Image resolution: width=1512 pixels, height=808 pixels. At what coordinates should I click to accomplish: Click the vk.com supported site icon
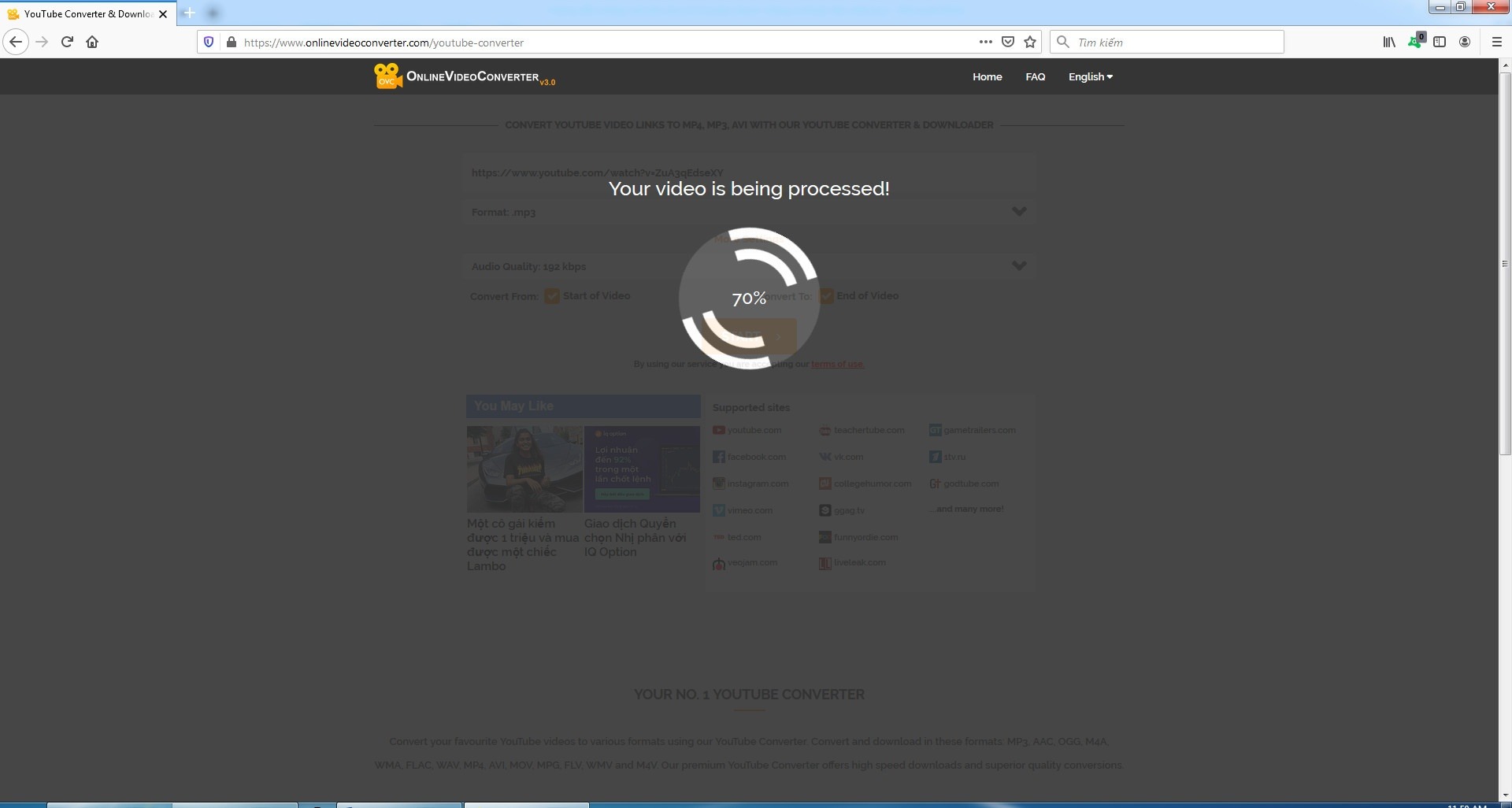coord(825,457)
